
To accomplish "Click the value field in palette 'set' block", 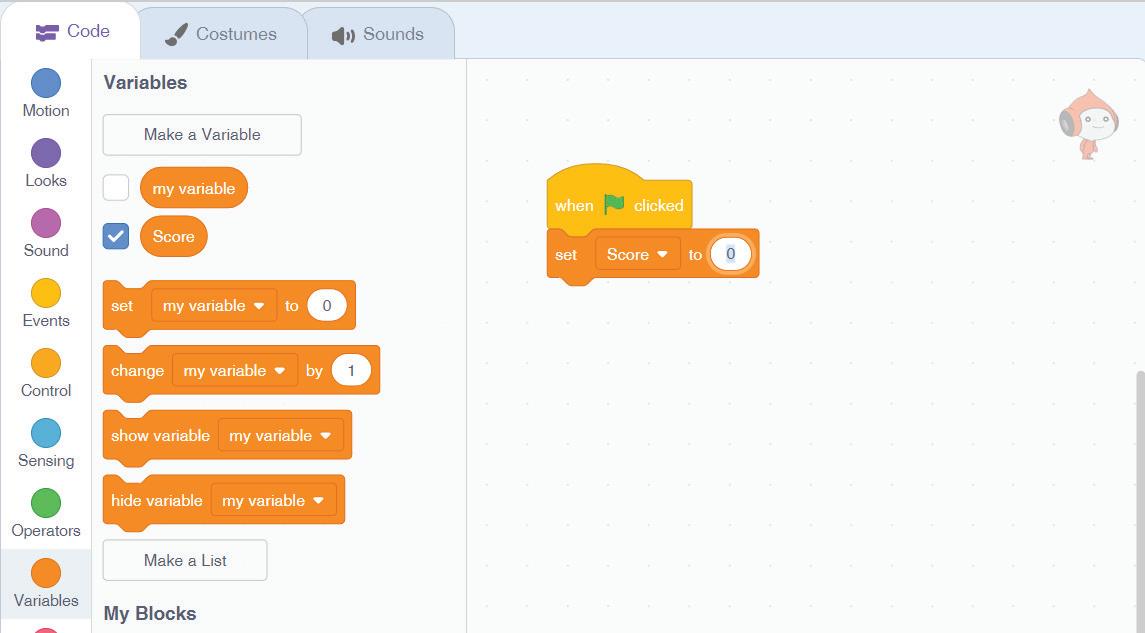I will tap(326, 305).
